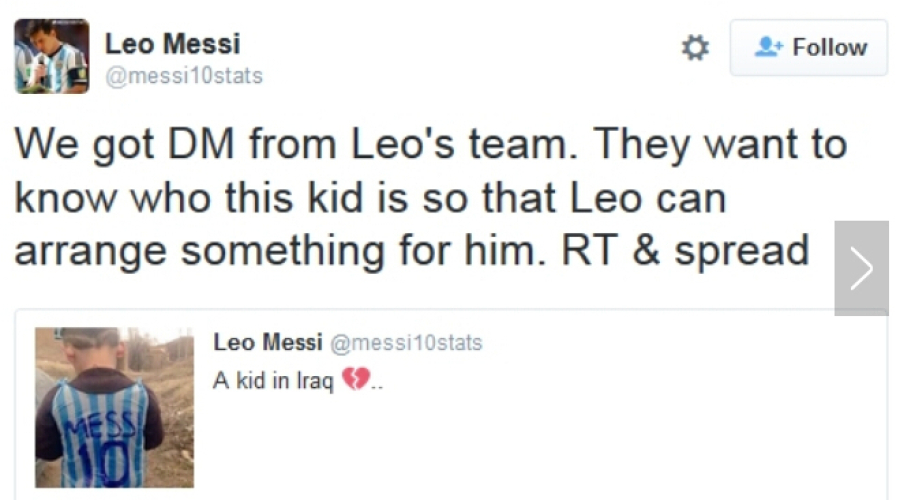Click Leo Messi's profile avatar
Screen dimensions: 900x500
[51, 56]
